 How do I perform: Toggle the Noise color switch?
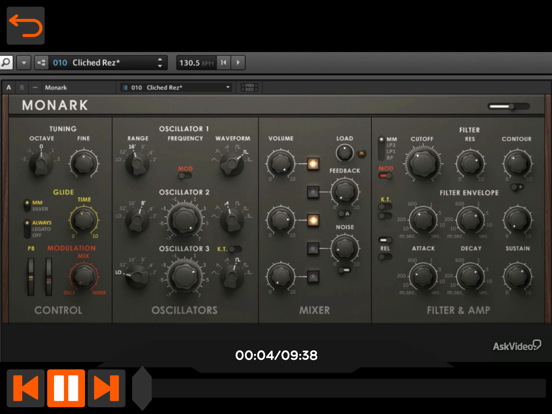point(344,270)
